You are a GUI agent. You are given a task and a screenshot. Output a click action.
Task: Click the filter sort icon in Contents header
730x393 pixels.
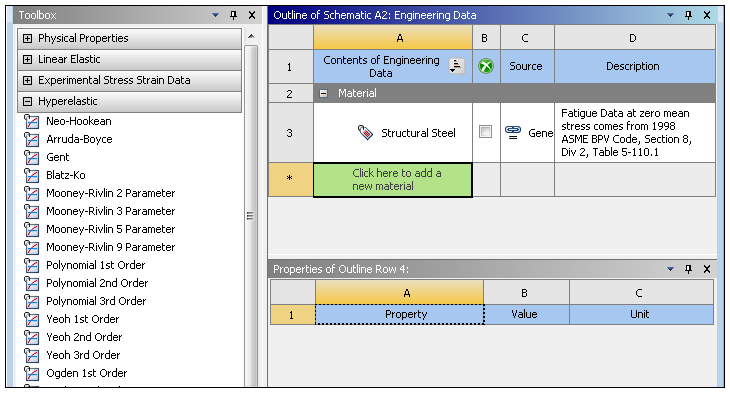pos(456,66)
